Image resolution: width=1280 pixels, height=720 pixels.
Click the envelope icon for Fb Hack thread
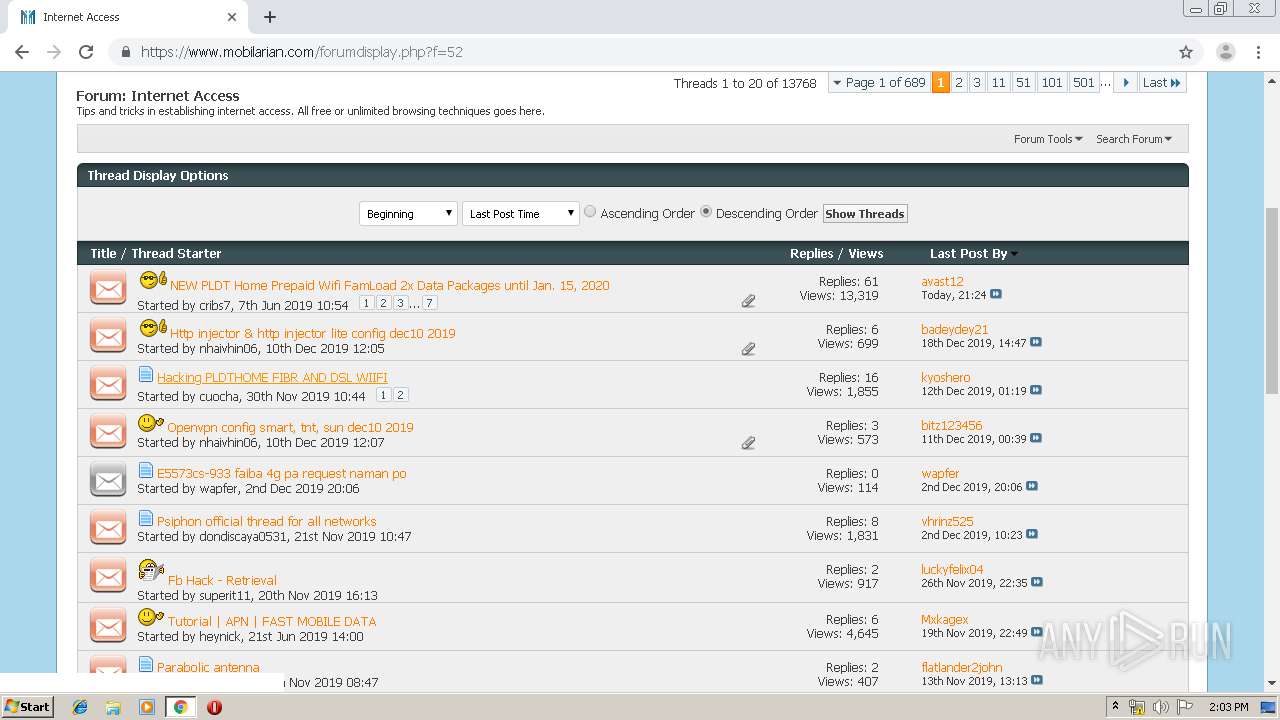point(108,576)
